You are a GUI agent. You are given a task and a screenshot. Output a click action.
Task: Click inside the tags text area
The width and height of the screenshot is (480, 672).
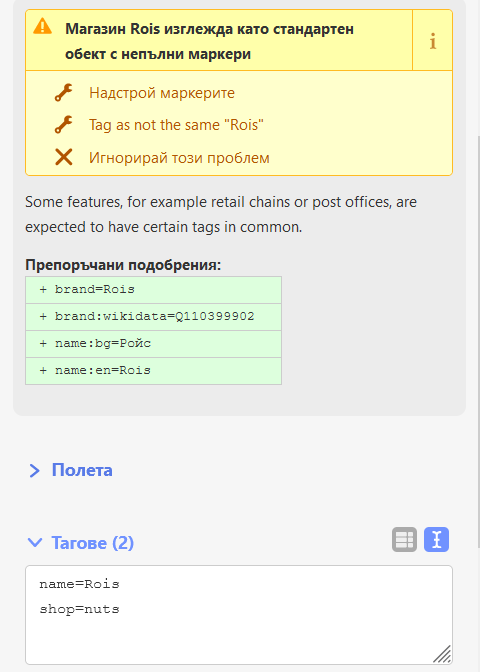(239, 615)
